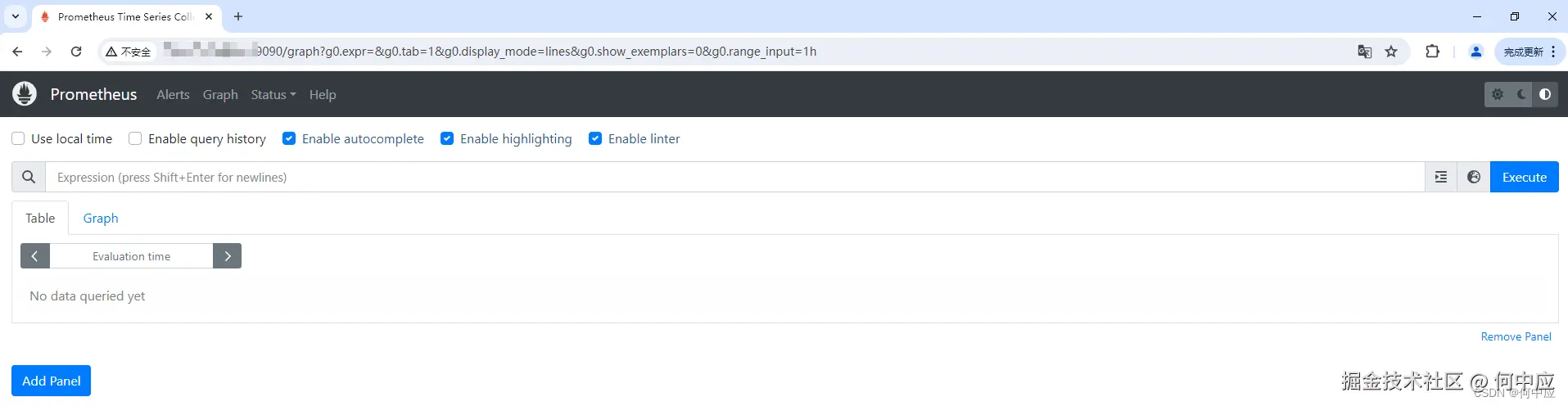Switch to the light theme (gear icon)
The image size is (1568, 406).
1498,94
